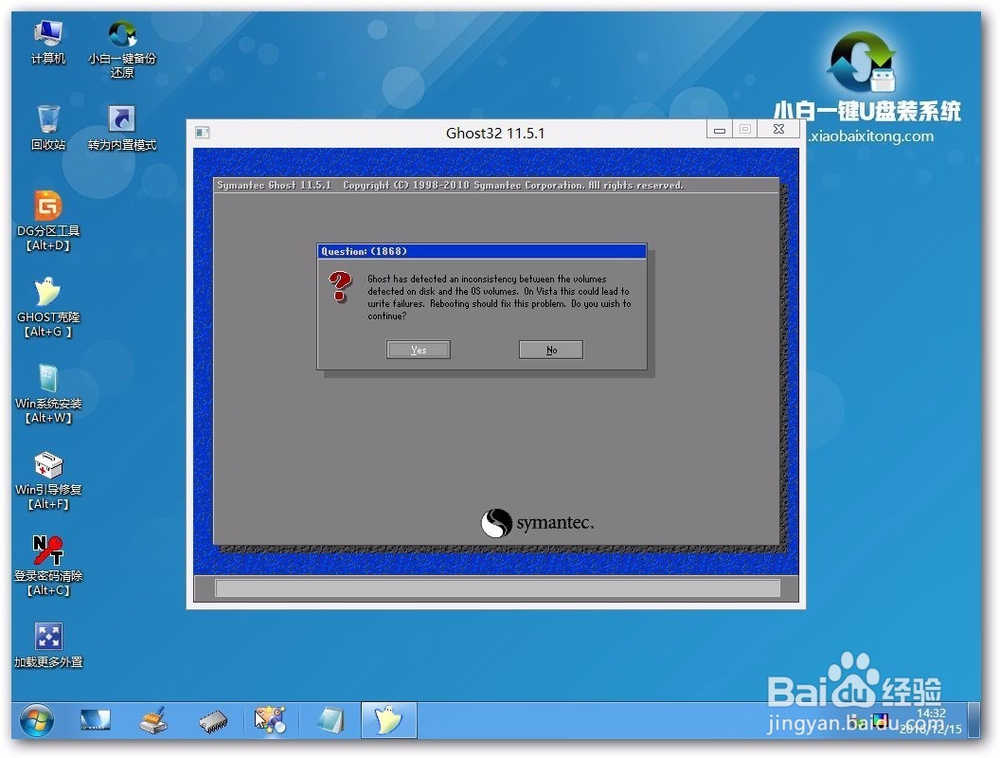The width and height of the screenshot is (1000, 758).
Task: Open the notepad icon on taskbar
Action: 330,720
